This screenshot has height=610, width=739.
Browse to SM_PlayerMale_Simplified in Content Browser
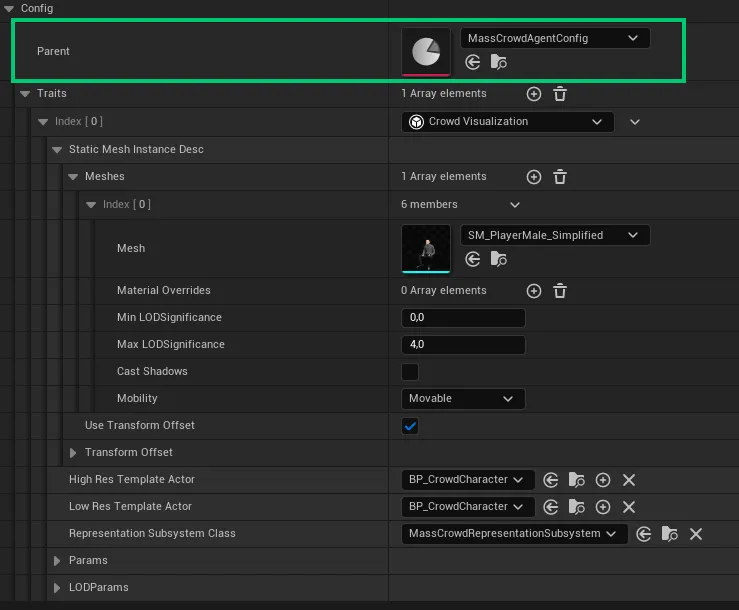(x=499, y=259)
